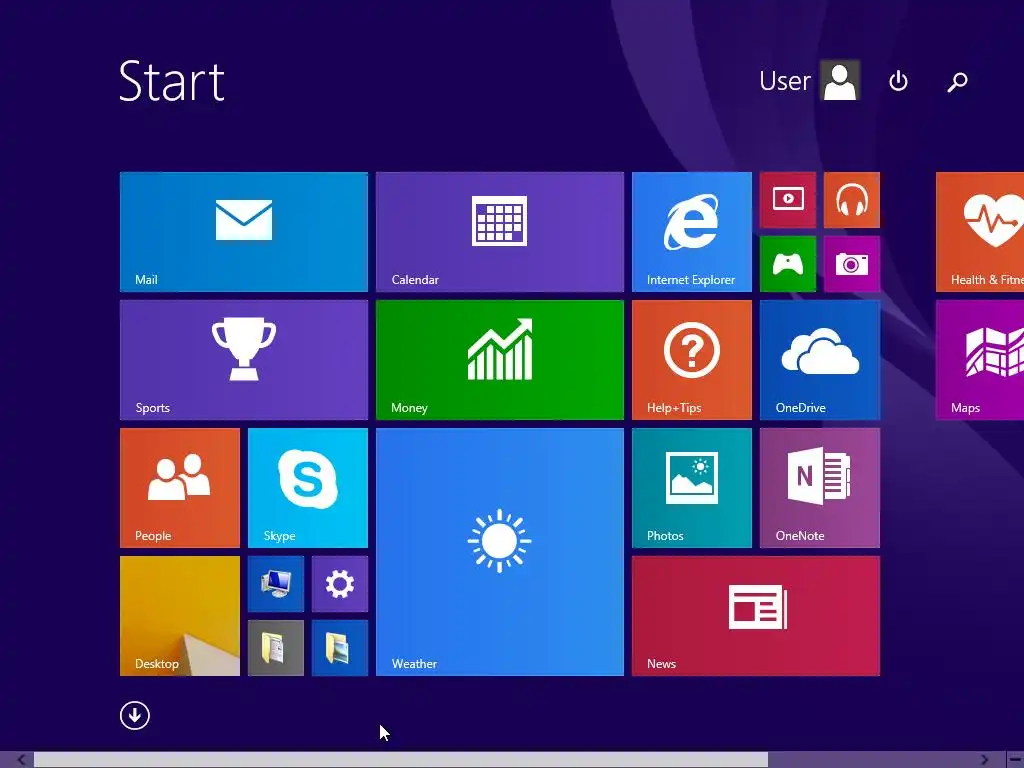Click the horizontal scrollbar thumb
This screenshot has height=768, width=1024.
(400, 760)
